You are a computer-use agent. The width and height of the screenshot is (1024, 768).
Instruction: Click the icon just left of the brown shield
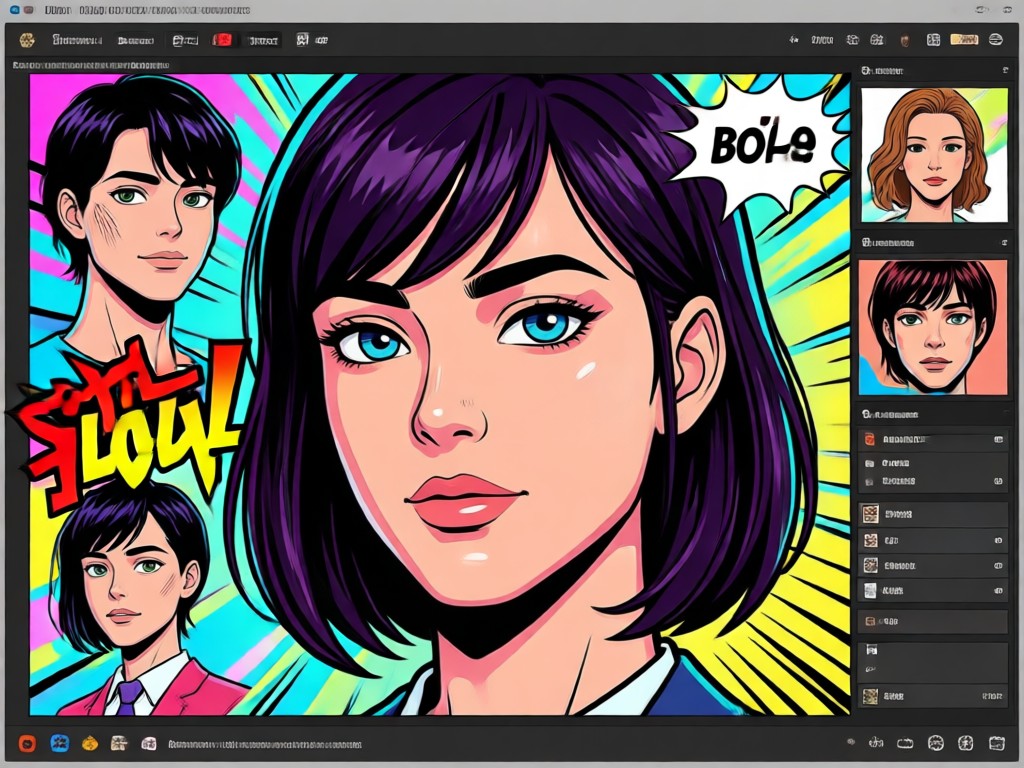point(877,40)
